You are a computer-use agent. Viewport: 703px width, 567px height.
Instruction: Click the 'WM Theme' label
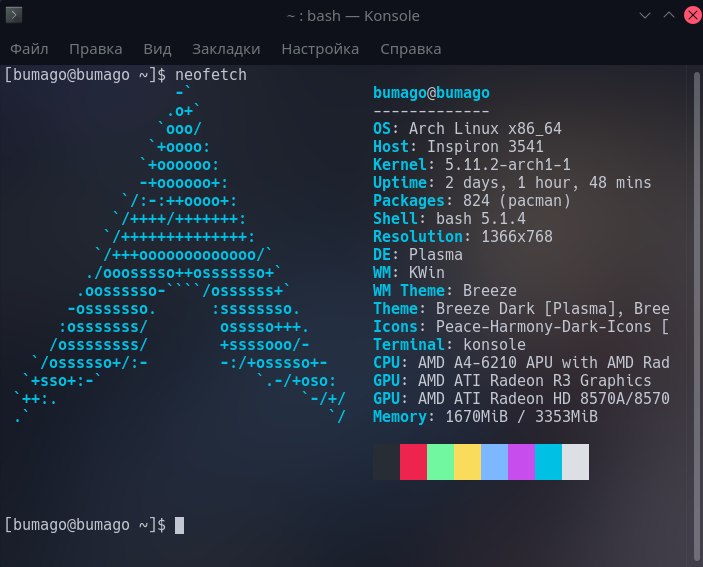[x=409, y=290]
